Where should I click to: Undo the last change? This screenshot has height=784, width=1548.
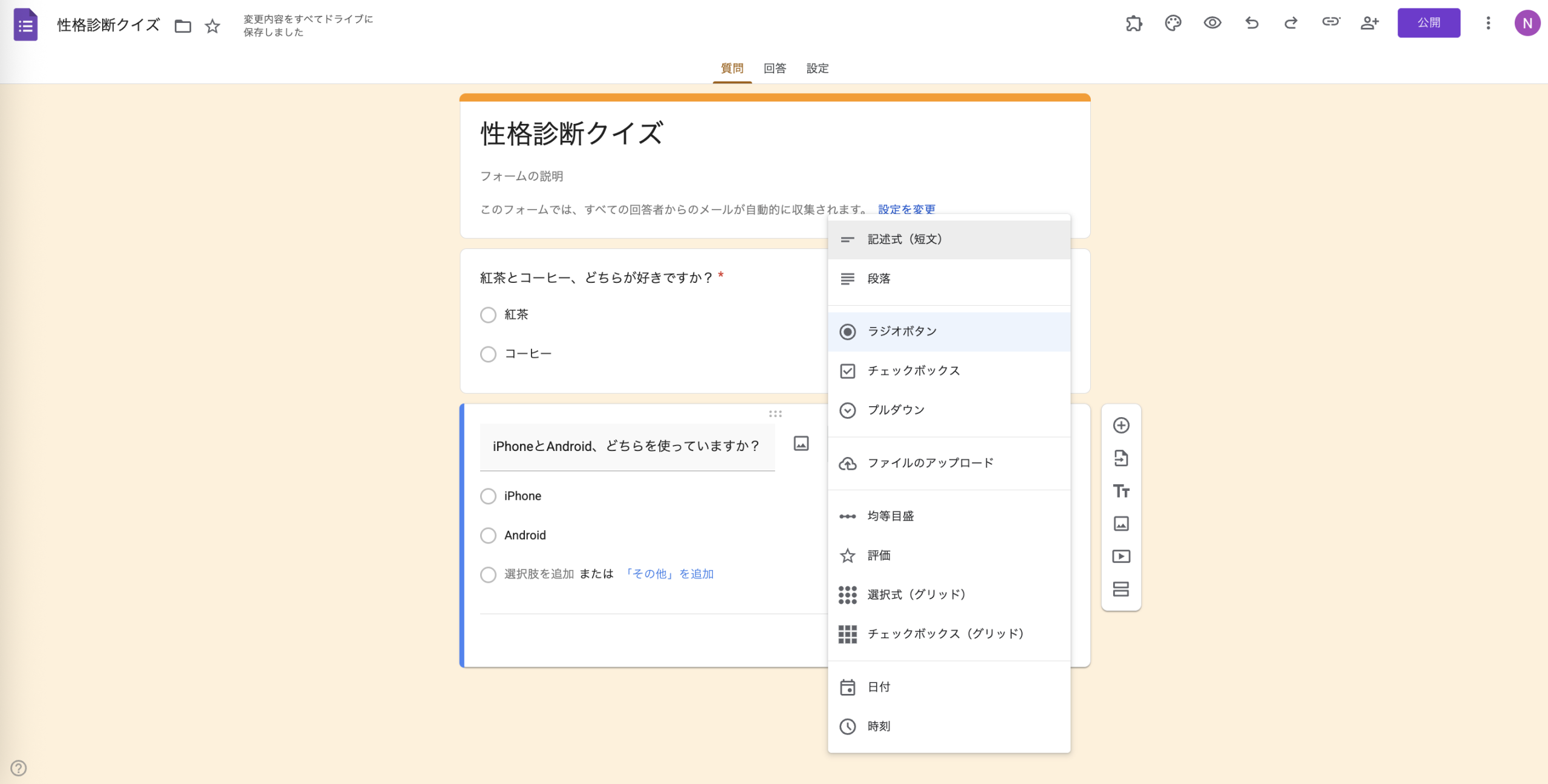[1251, 23]
